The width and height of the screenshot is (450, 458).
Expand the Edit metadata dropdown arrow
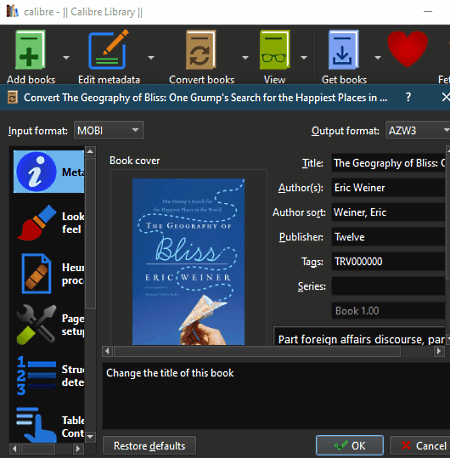[x=151, y=58]
